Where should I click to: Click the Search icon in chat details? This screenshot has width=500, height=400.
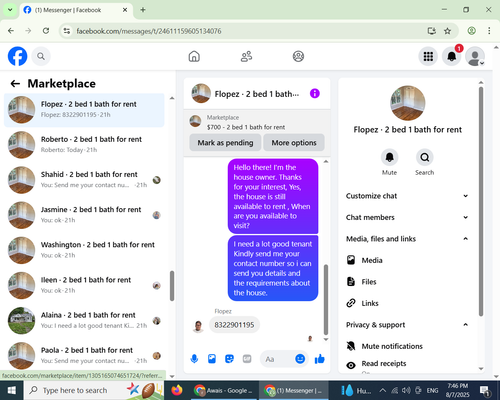pyautogui.click(x=425, y=157)
